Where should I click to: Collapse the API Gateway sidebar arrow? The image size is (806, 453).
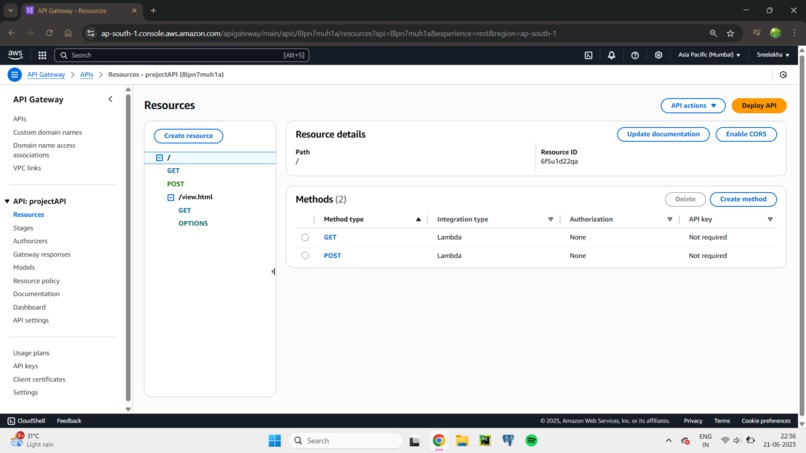(110, 99)
